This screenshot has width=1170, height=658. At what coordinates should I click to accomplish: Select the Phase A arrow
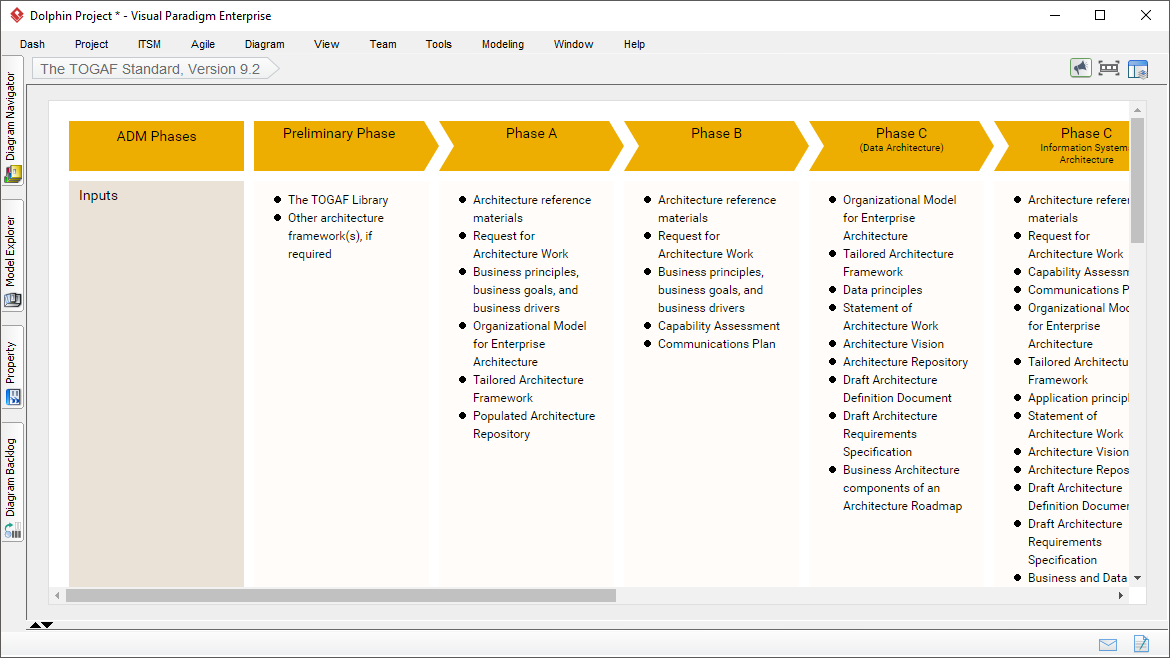click(x=531, y=146)
